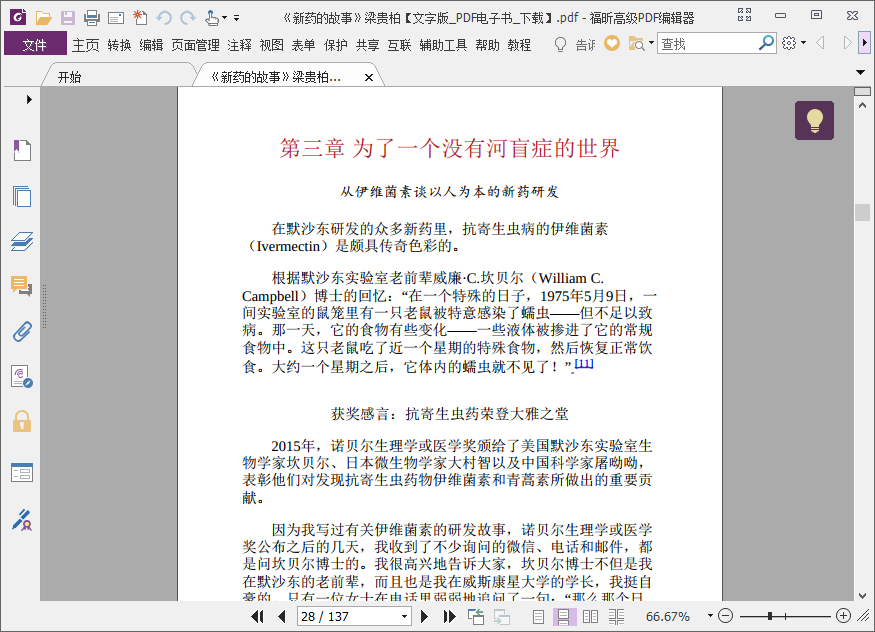Viewport: 875px width, 632px height.
Task: Jump to last page button
Action: click(x=449, y=616)
